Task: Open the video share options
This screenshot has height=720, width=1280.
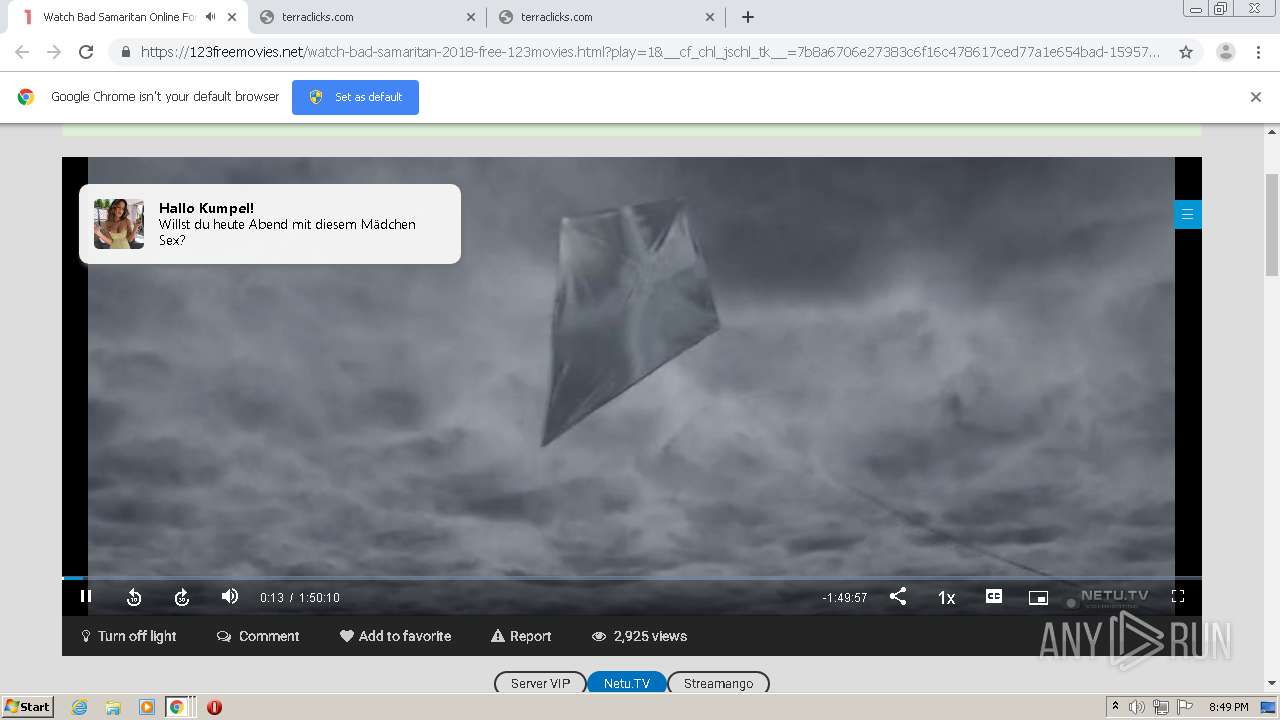Action: pyautogui.click(x=898, y=596)
